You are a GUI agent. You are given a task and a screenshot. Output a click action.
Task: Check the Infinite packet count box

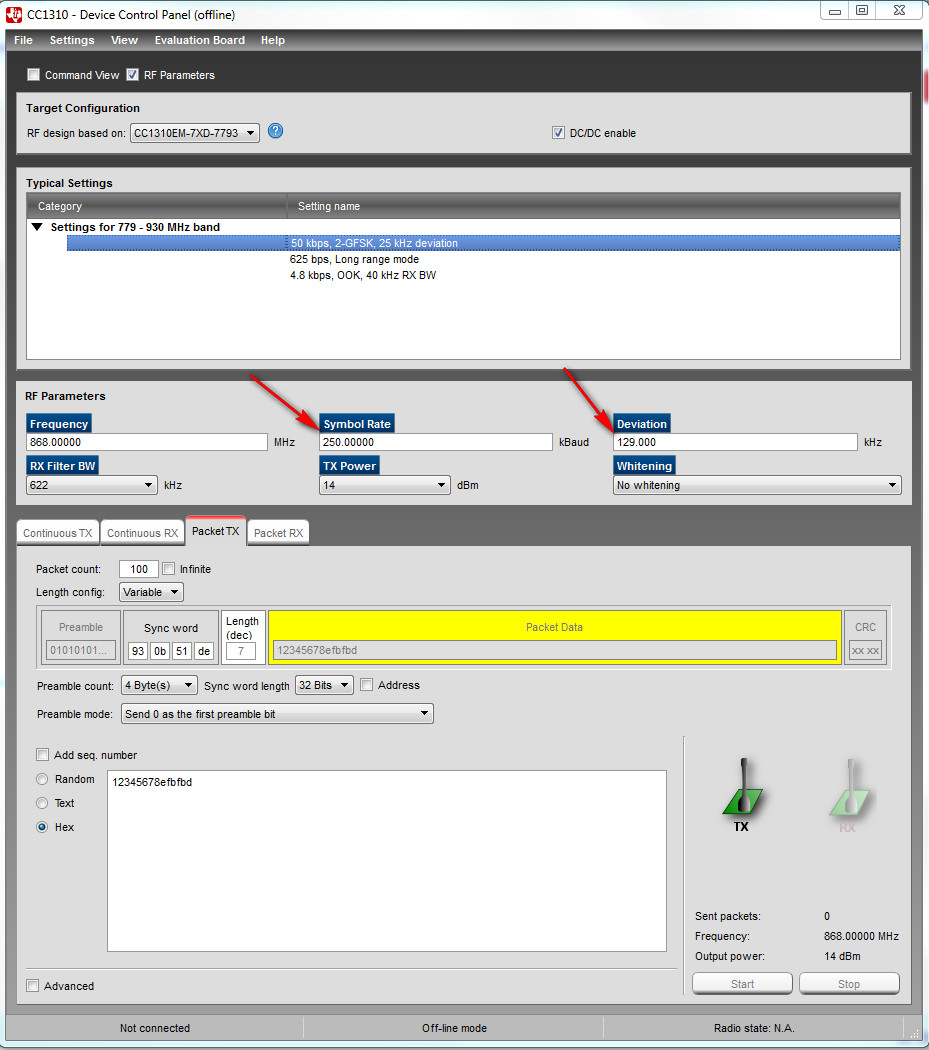169,569
